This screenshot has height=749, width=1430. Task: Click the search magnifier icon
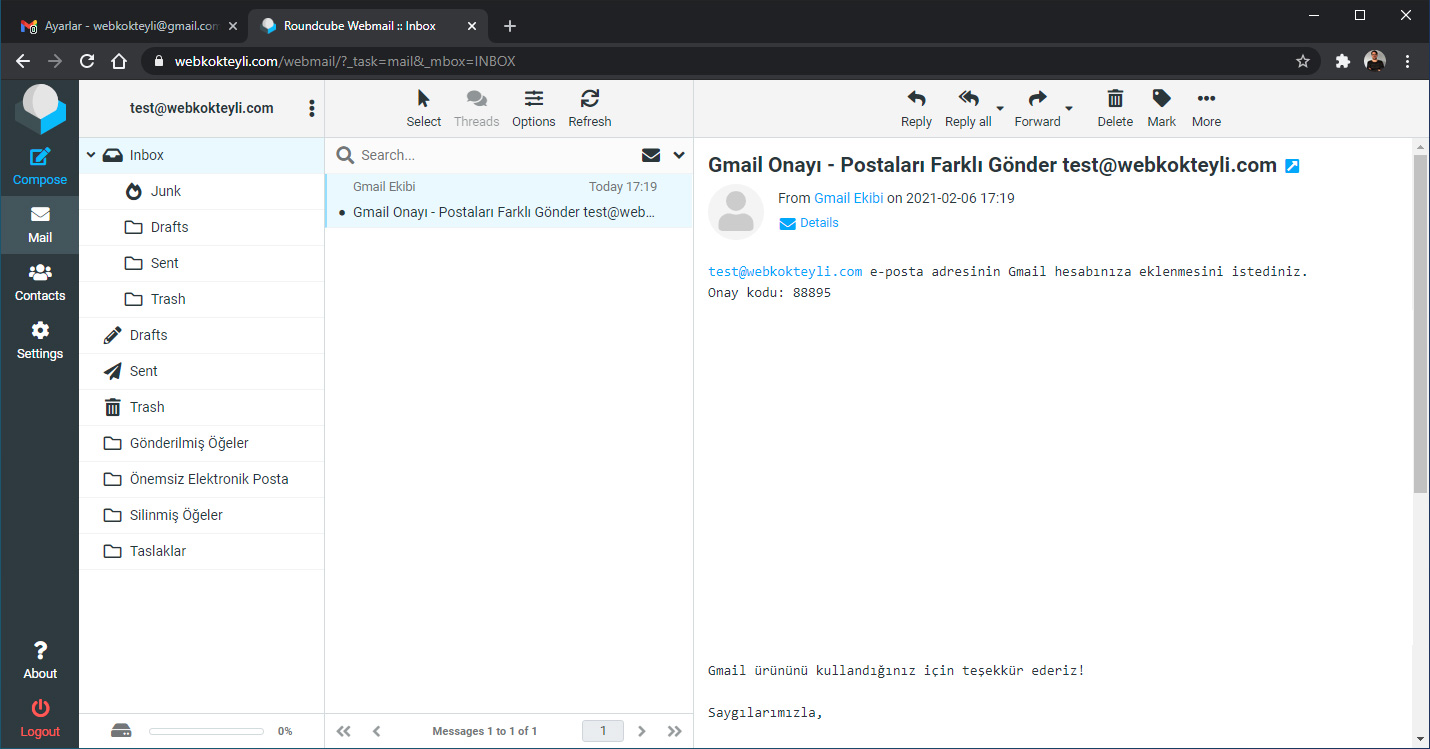coord(345,155)
